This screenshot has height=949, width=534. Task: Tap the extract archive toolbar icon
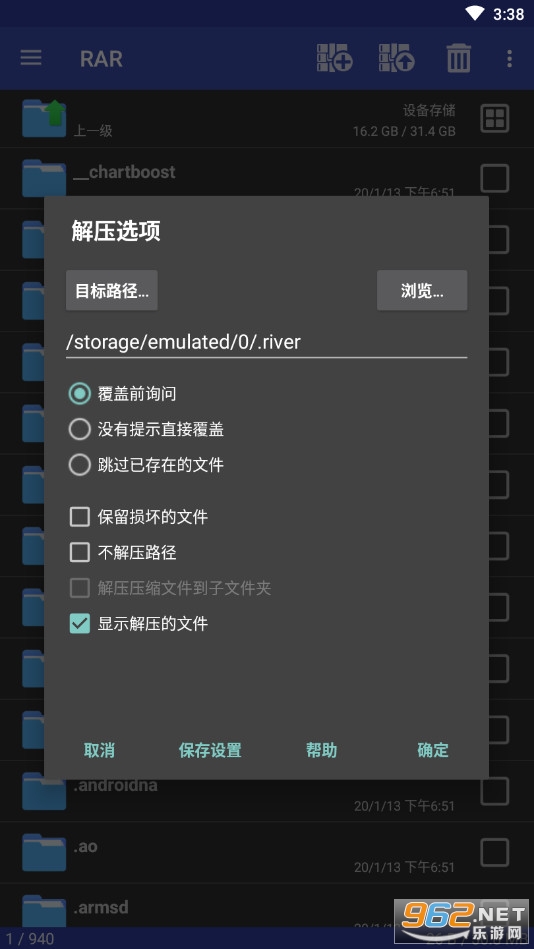coord(397,58)
